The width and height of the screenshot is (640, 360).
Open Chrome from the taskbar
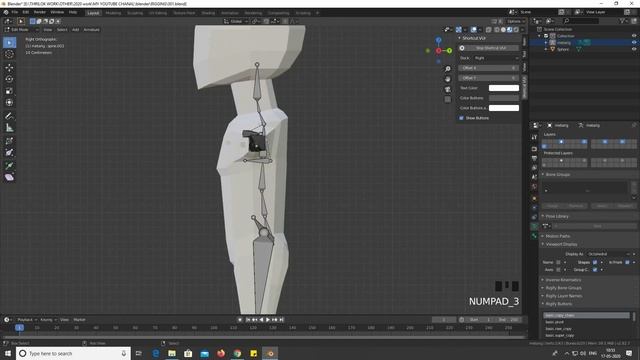click(x=237, y=353)
